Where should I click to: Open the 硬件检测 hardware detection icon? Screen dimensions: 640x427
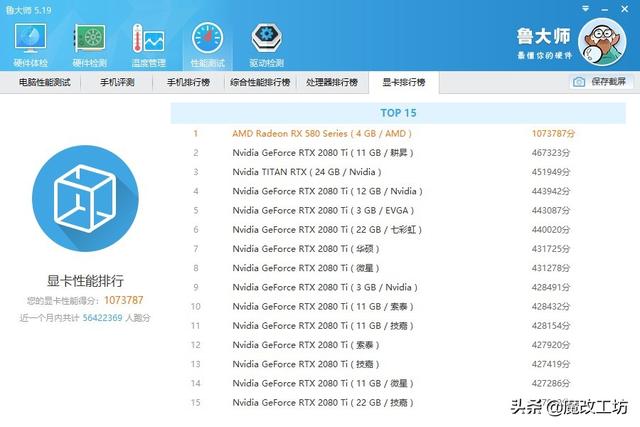click(89, 44)
